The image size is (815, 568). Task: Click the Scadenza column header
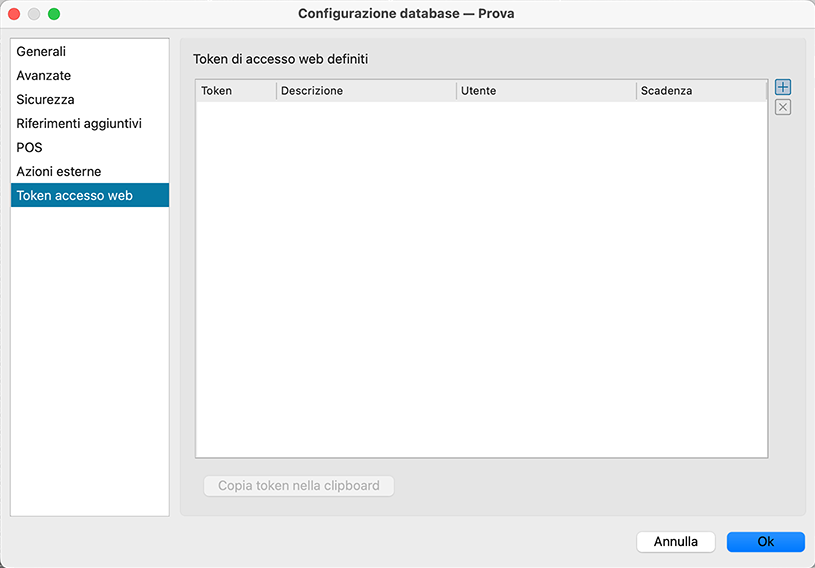tap(700, 91)
